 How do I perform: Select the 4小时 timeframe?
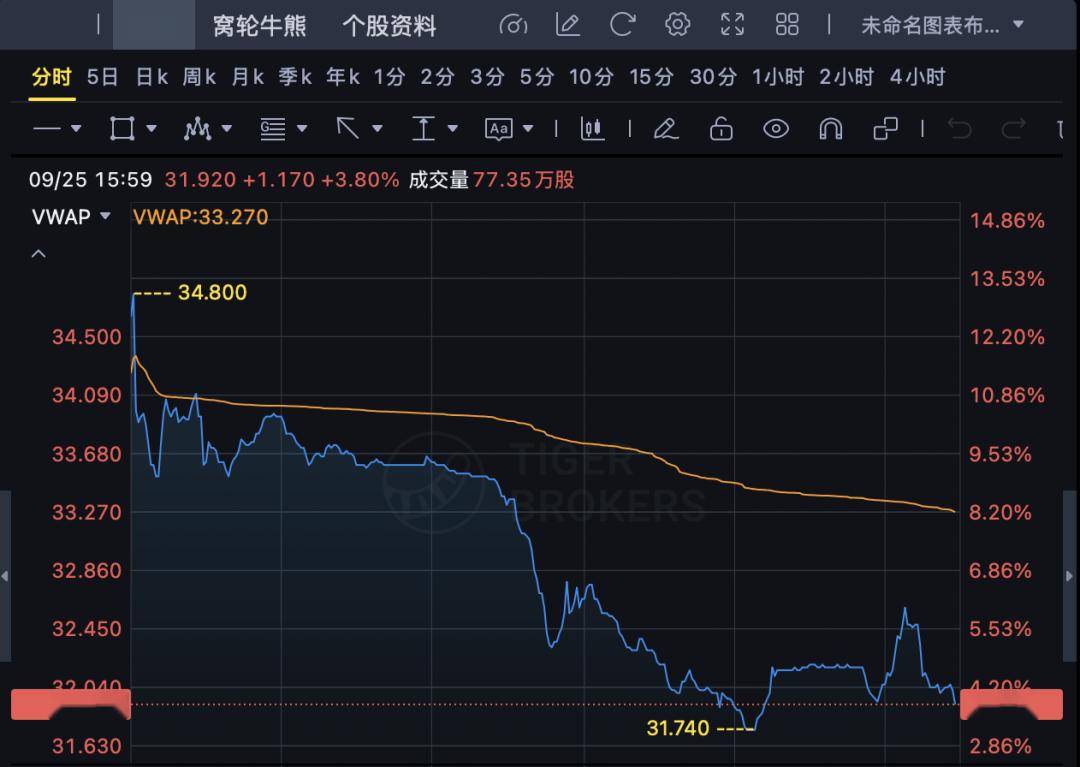(917, 77)
